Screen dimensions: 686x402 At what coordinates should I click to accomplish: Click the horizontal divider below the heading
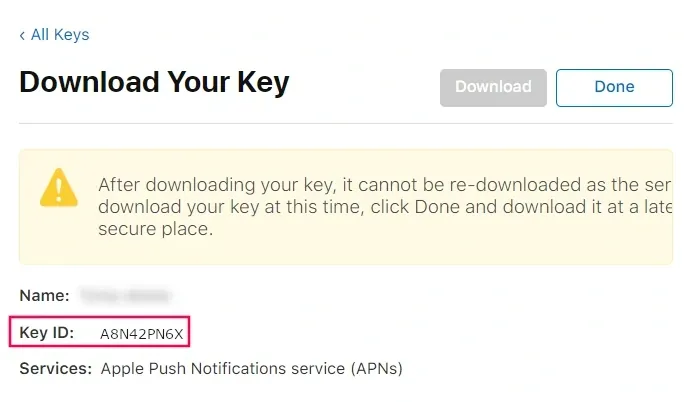click(x=346, y=123)
